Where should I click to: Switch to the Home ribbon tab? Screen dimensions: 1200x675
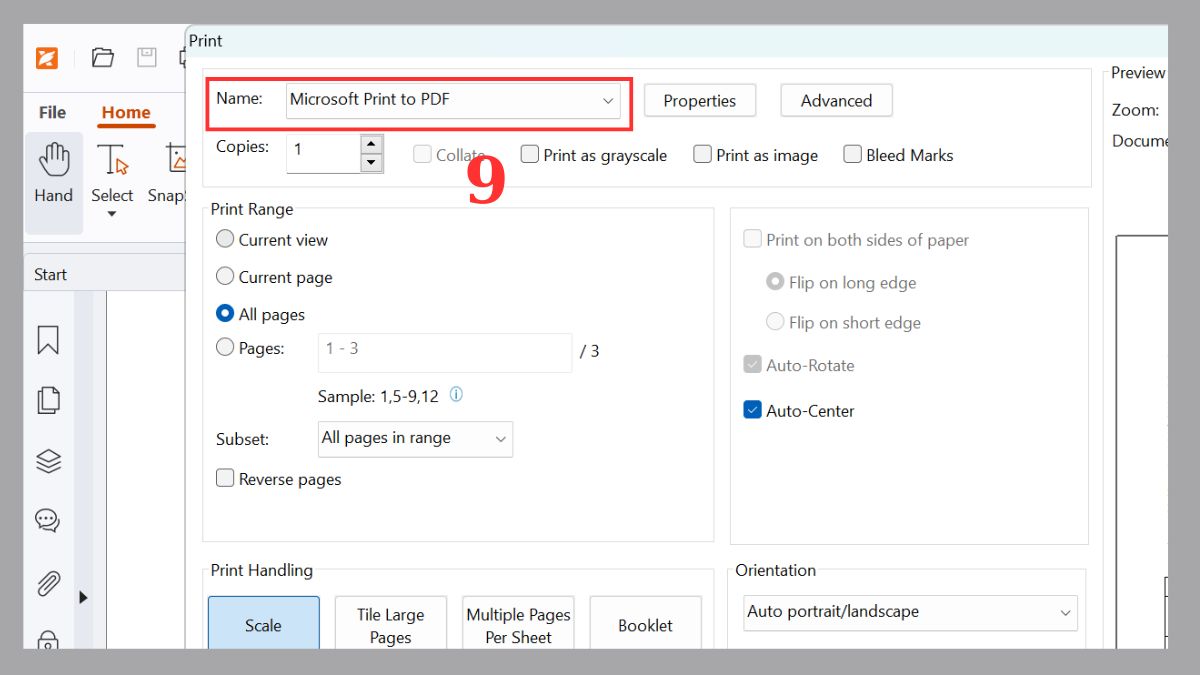[126, 113]
